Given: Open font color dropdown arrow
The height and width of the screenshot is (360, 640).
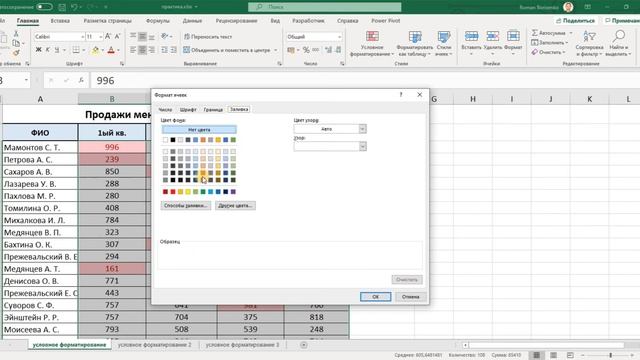Looking at the screenshot, I should 118,50.
